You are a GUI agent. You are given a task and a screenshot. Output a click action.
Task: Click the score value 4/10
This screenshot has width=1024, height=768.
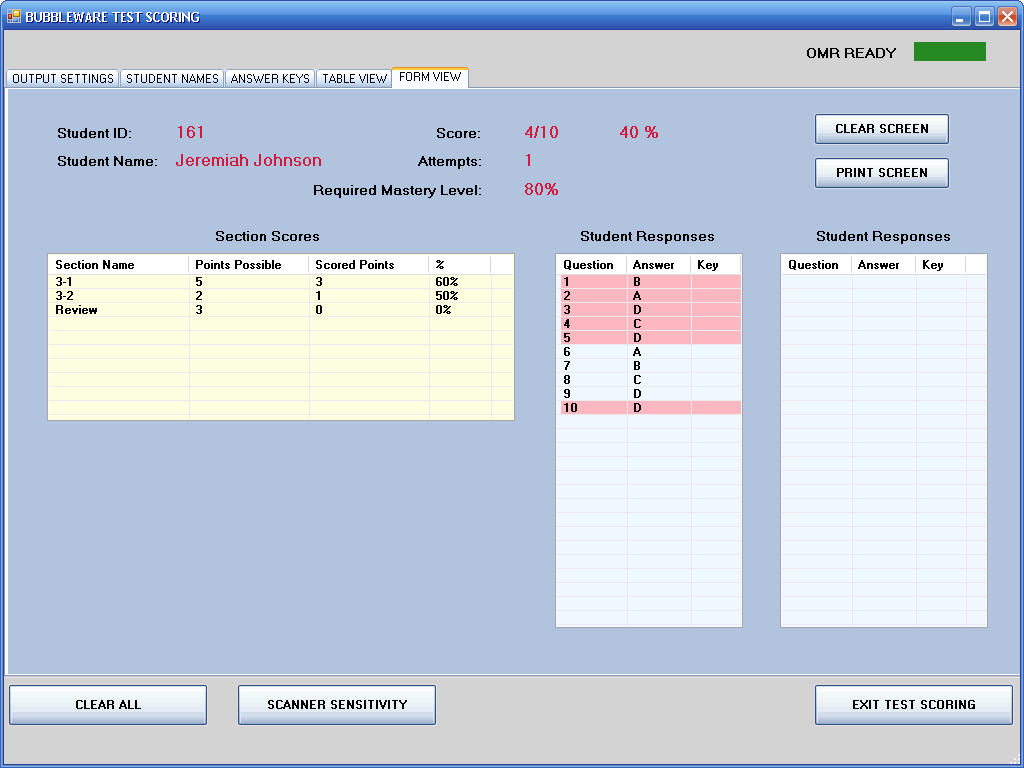click(x=541, y=133)
